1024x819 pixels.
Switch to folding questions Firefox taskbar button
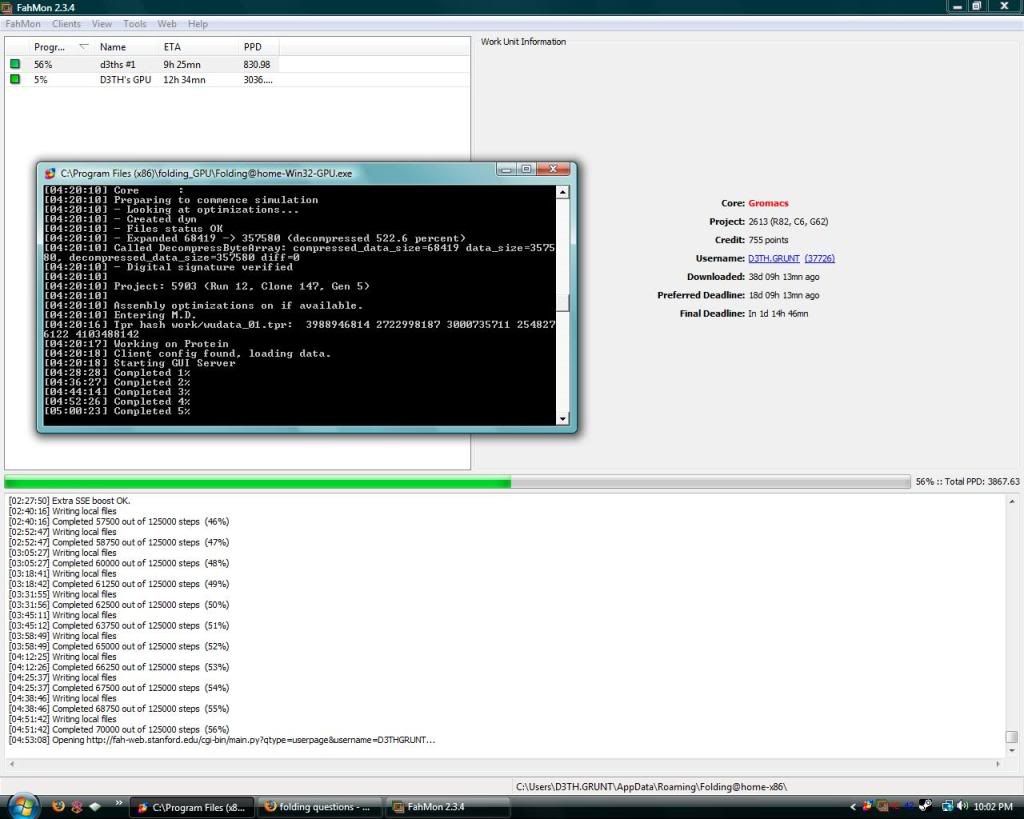319,807
